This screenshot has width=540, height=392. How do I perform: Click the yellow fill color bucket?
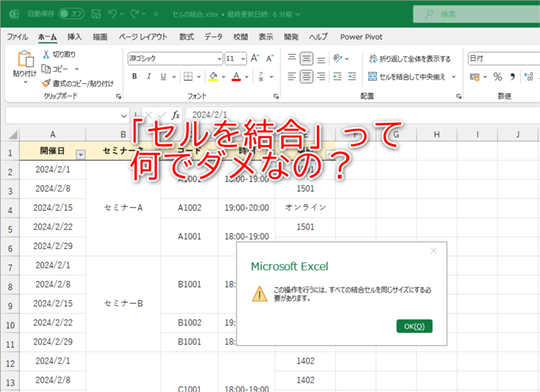(213, 76)
